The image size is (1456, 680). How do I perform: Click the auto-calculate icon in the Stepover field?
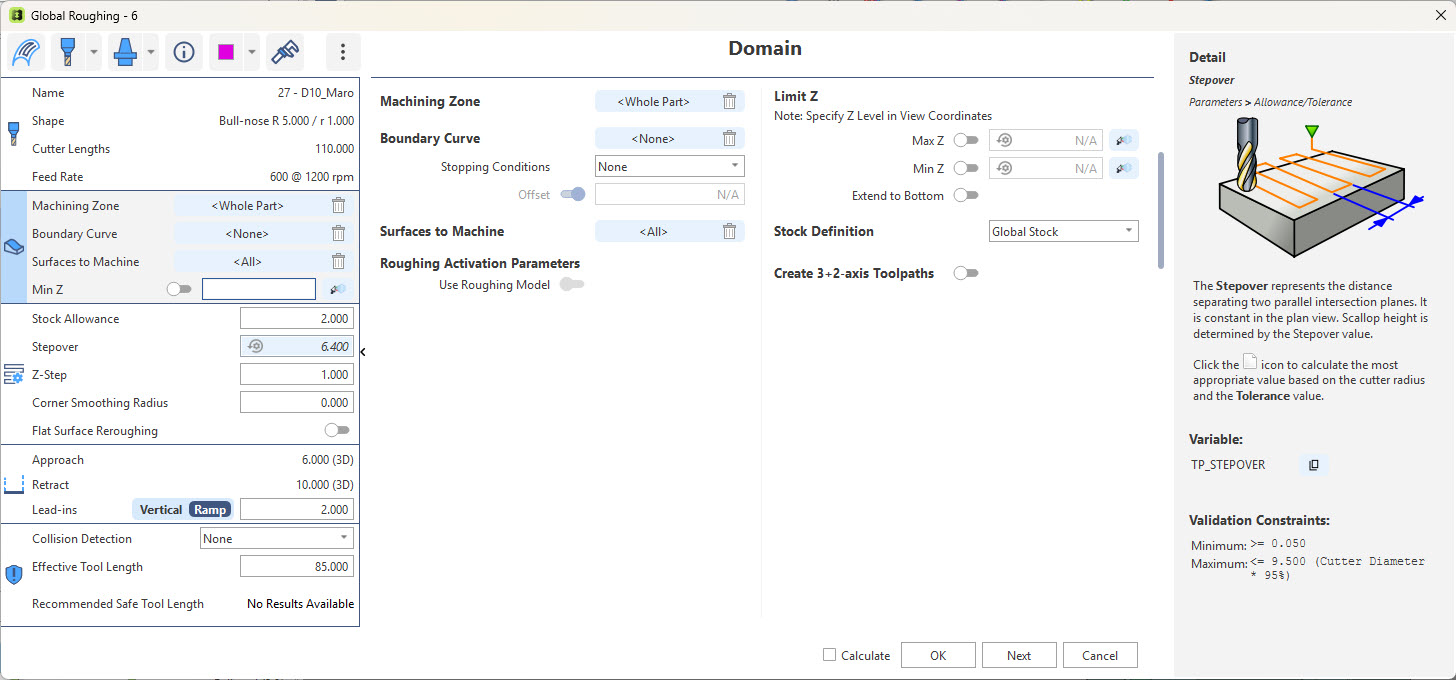point(255,347)
